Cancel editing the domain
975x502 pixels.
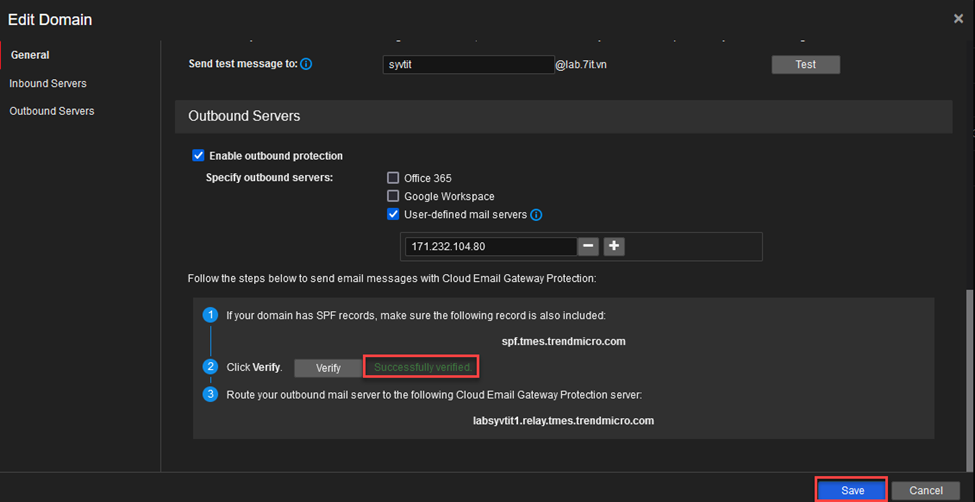(926, 490)
